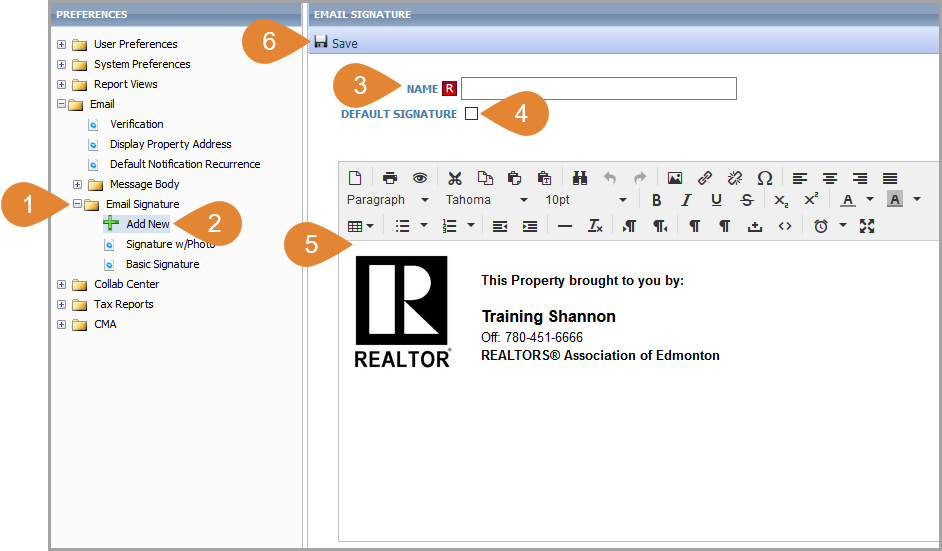Click the copy icon in editor toolbar
Viewport: 942px width, 551px height.
coord(485,178)
